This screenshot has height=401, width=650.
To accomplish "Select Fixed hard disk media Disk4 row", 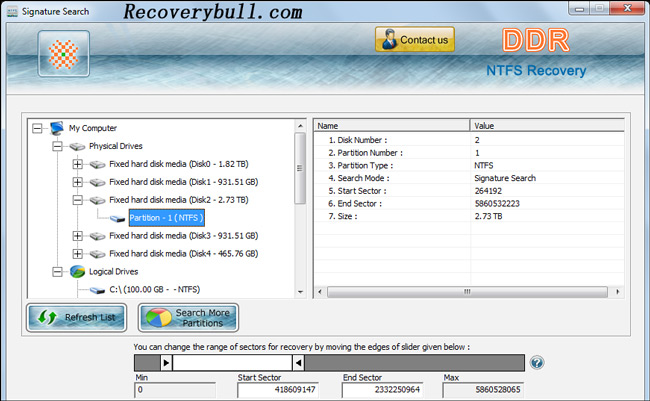I will (184, 254).
